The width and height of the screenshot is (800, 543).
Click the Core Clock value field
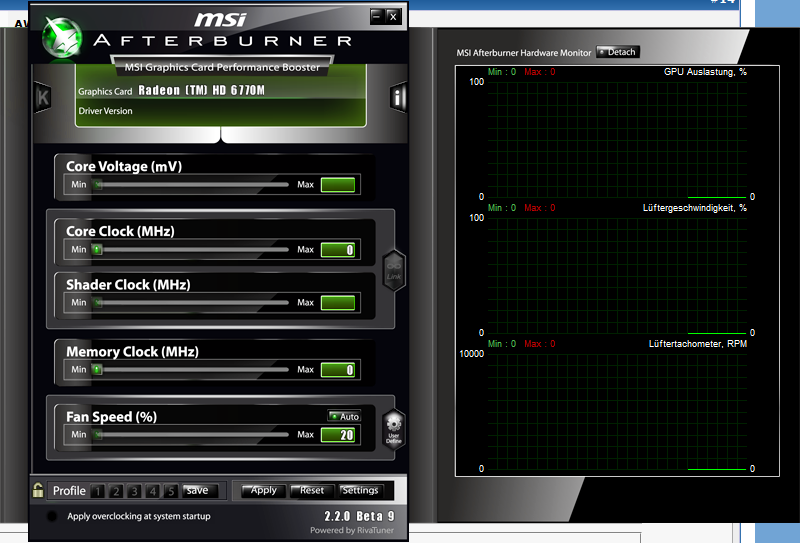click(x=338, y=250)
